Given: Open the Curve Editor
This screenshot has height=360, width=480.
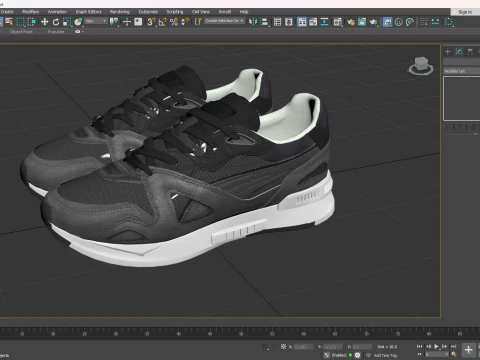Looking at the screenshot, I should (313, 22).
